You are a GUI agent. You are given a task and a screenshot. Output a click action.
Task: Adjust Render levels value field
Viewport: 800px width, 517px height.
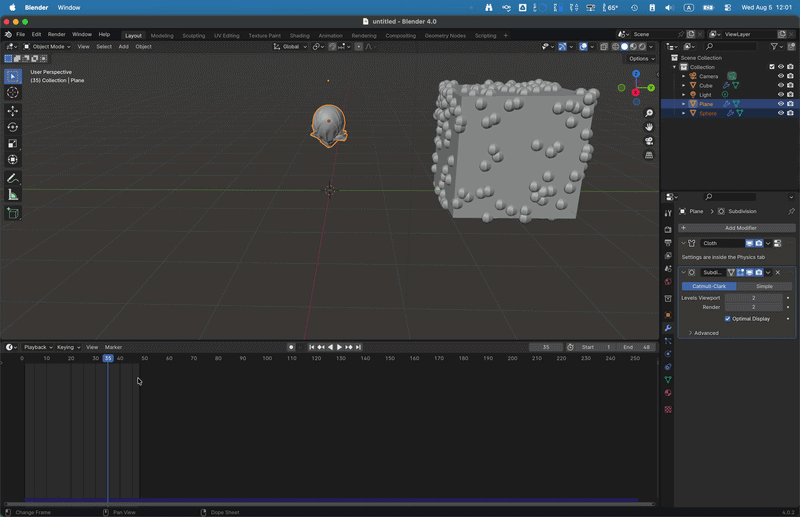(x=754, y=307)
